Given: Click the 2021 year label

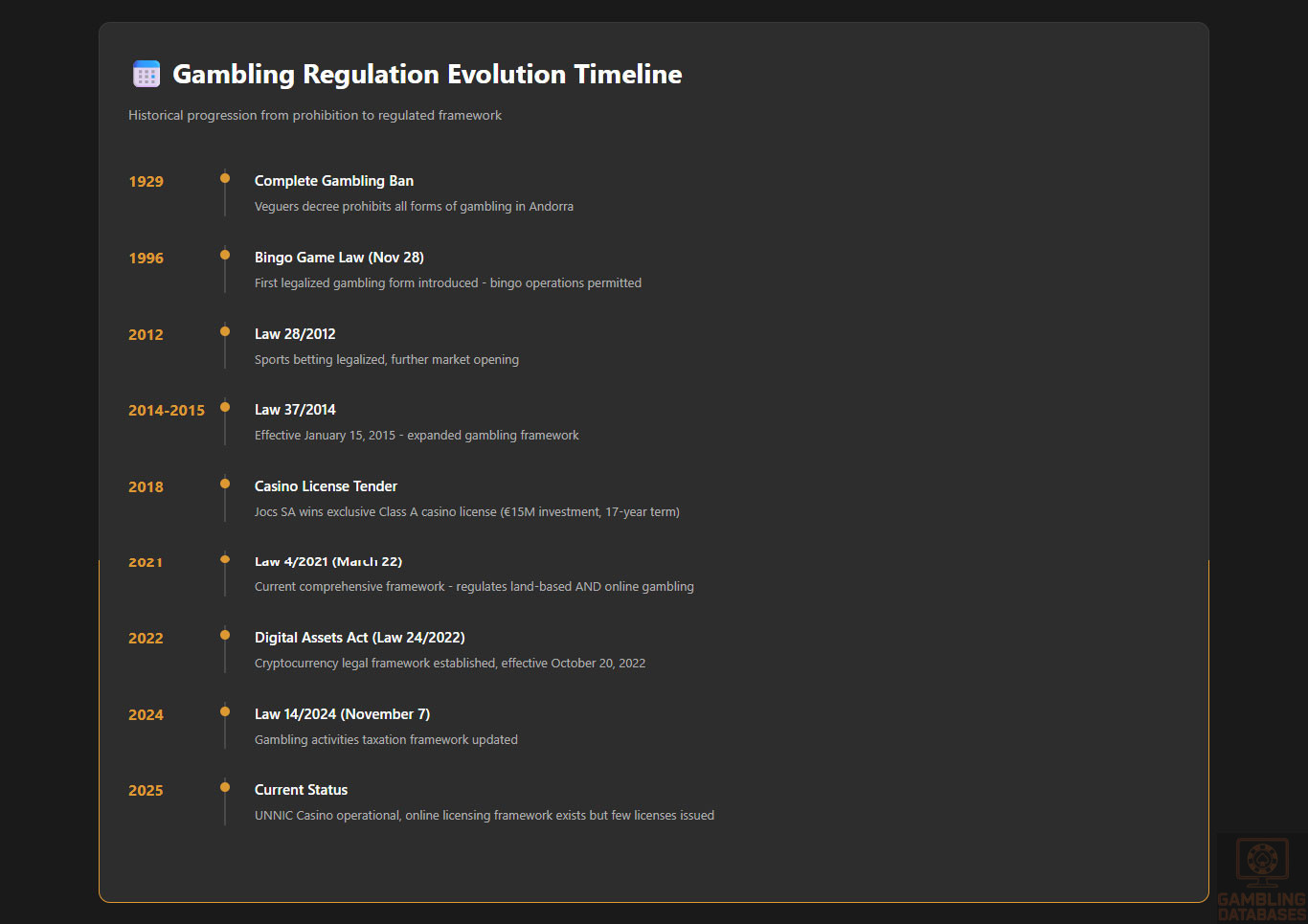Looking at the screenshot, I should click(146, 563).
